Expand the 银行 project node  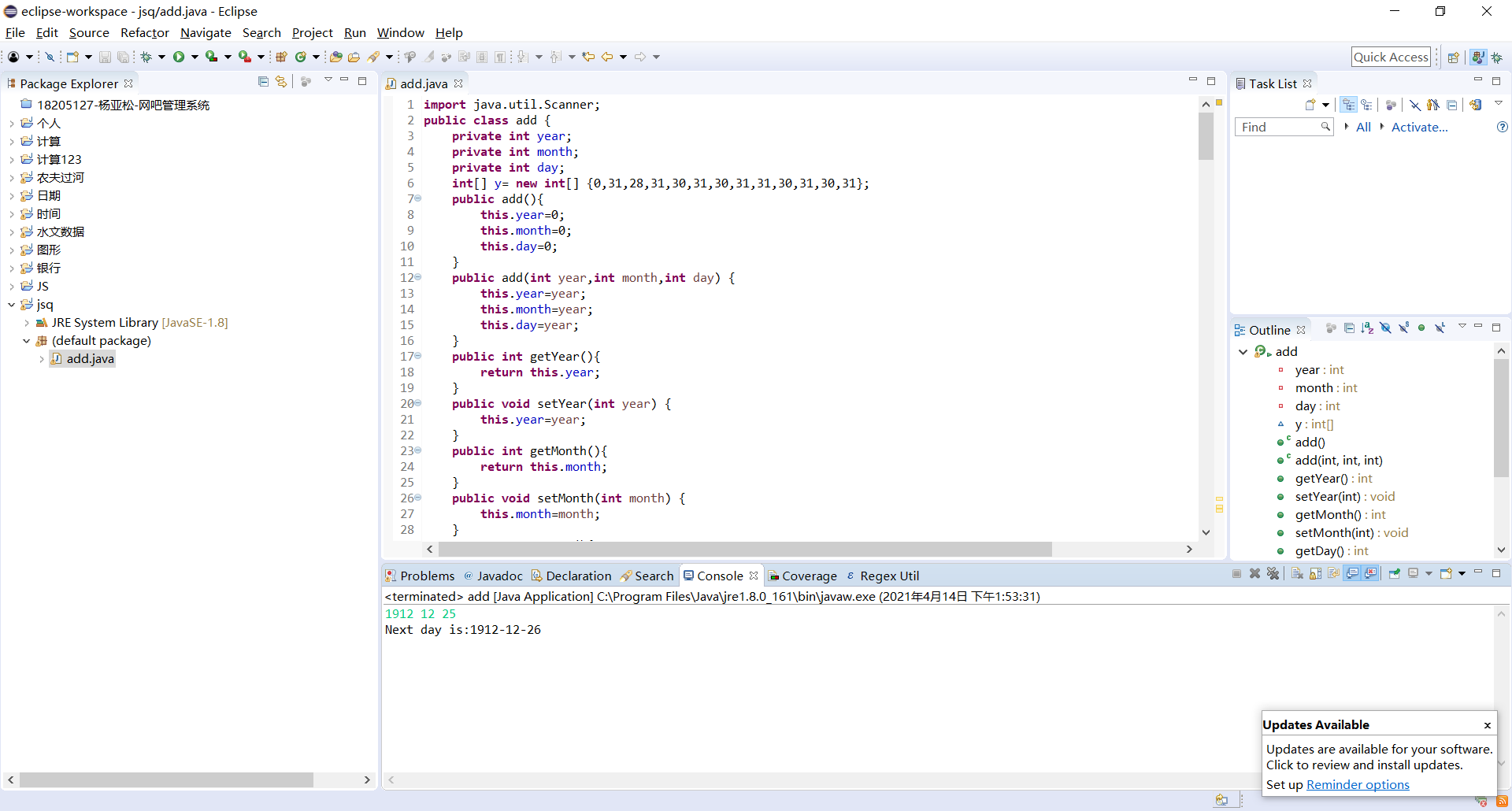[11, 268]
